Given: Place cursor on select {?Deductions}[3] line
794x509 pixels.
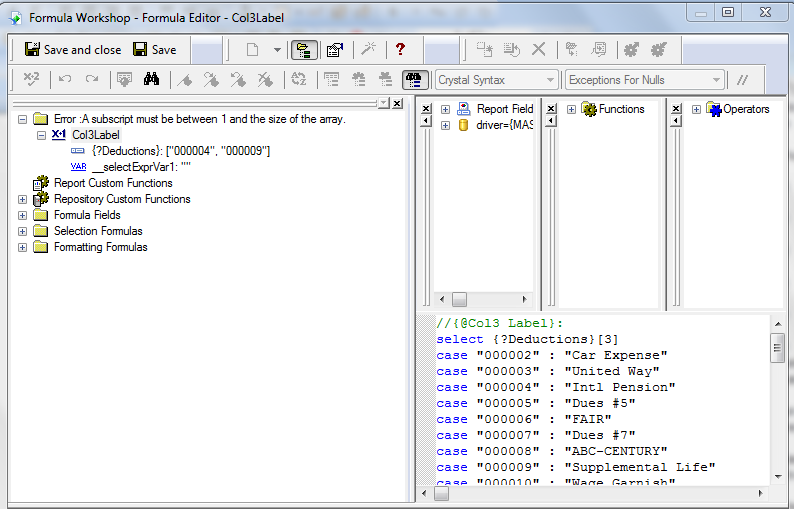Looking at the screenshot, I should point(527,339).
